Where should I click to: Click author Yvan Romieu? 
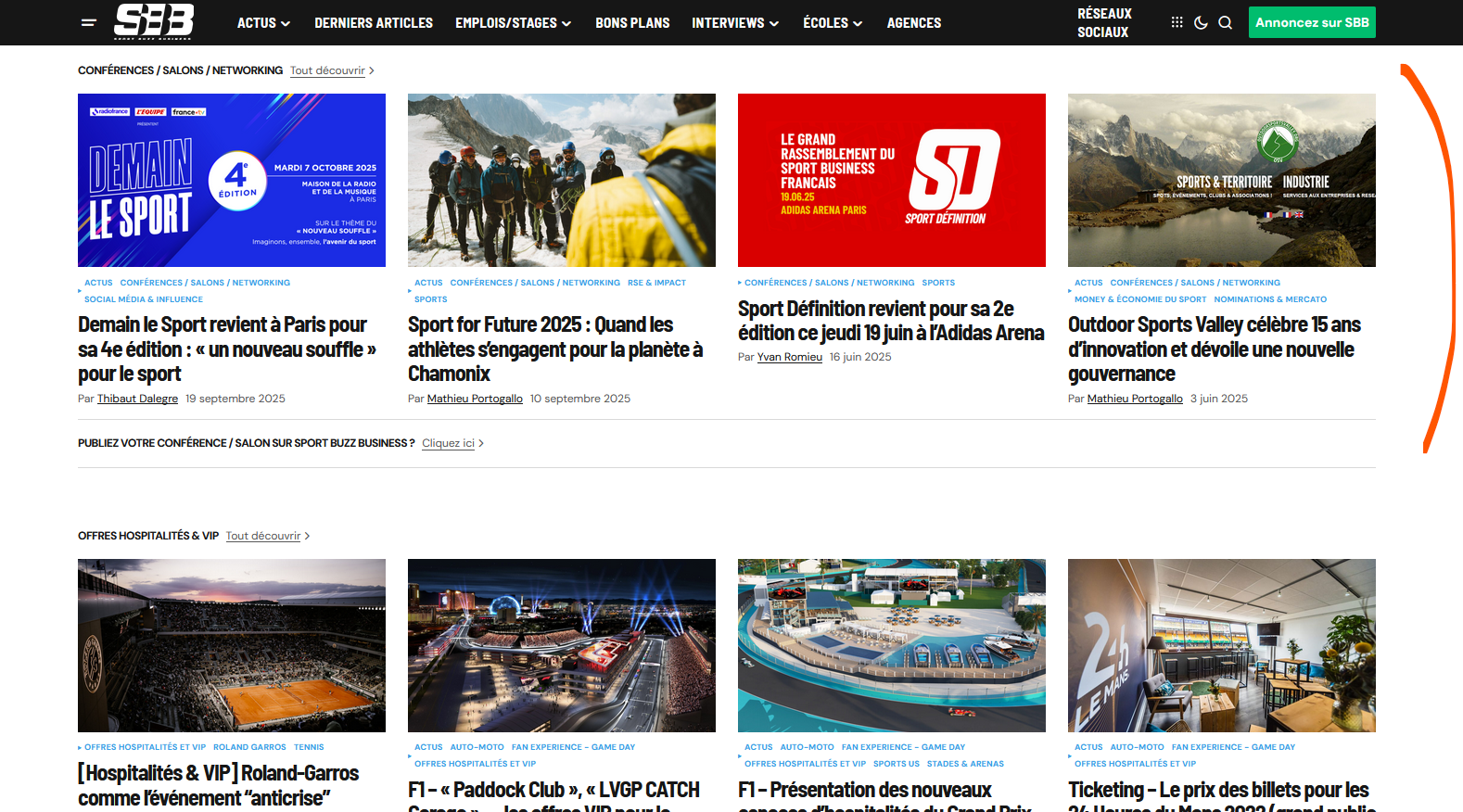(x=790, y=357)
